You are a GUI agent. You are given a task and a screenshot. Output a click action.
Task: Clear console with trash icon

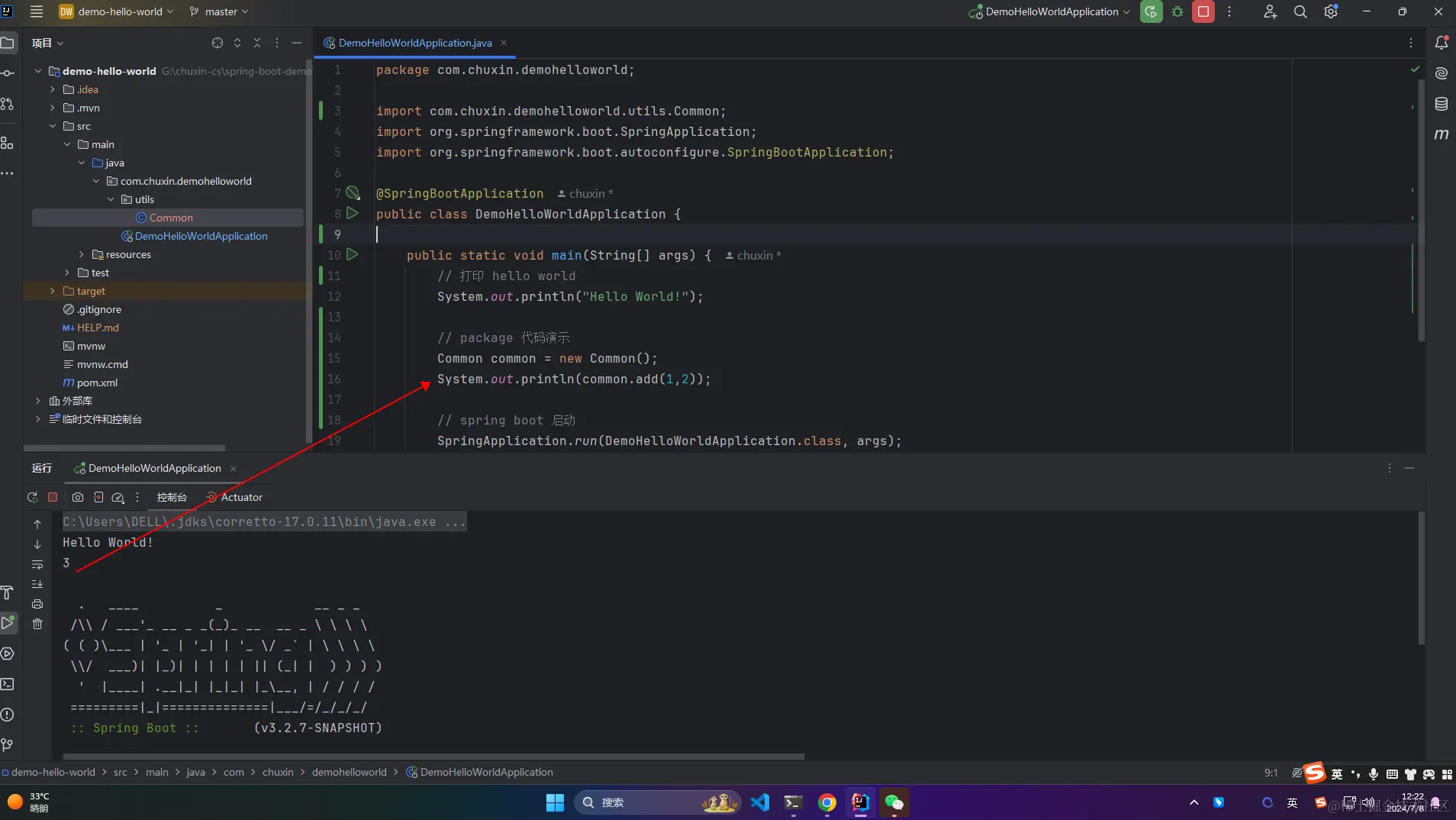tap(37, 624)
